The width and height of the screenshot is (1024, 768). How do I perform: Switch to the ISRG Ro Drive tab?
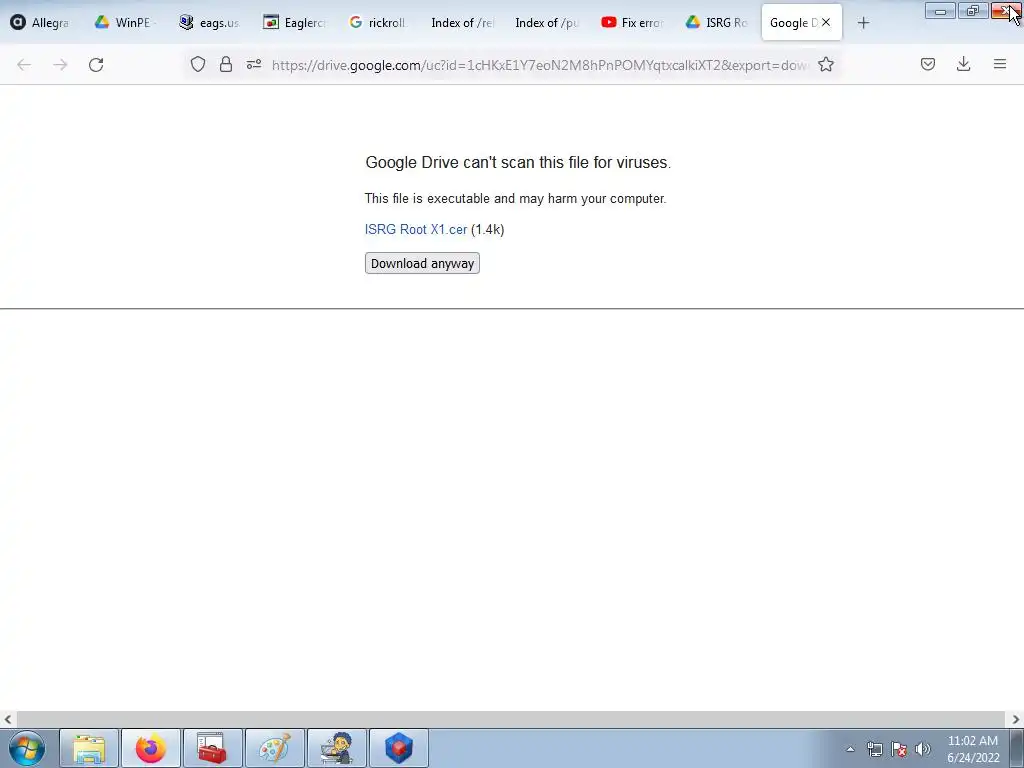coord(716,22)
